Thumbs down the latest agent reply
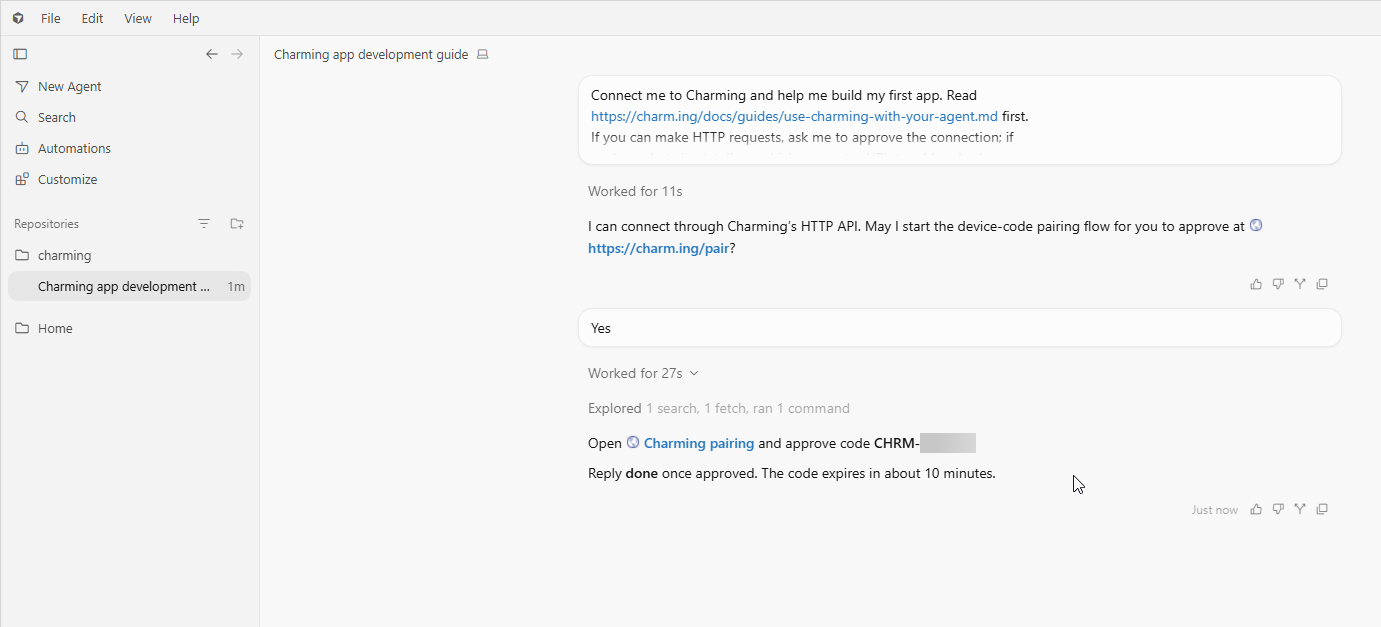Image resolution: width=1381 pixels, height=627 pixels. [1278, 509]
